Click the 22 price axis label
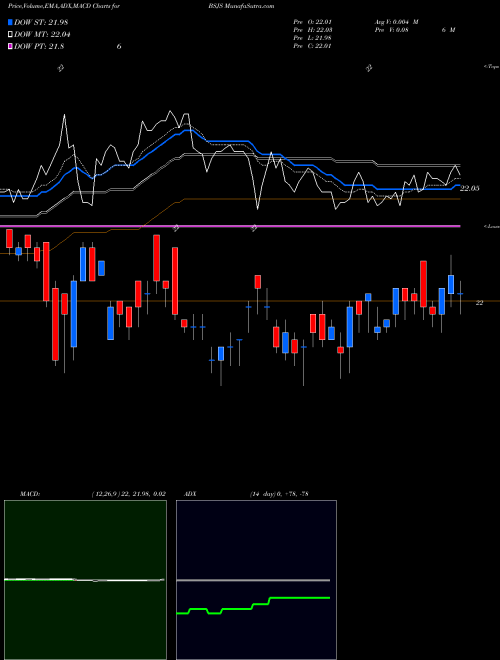 coord(479,303)
